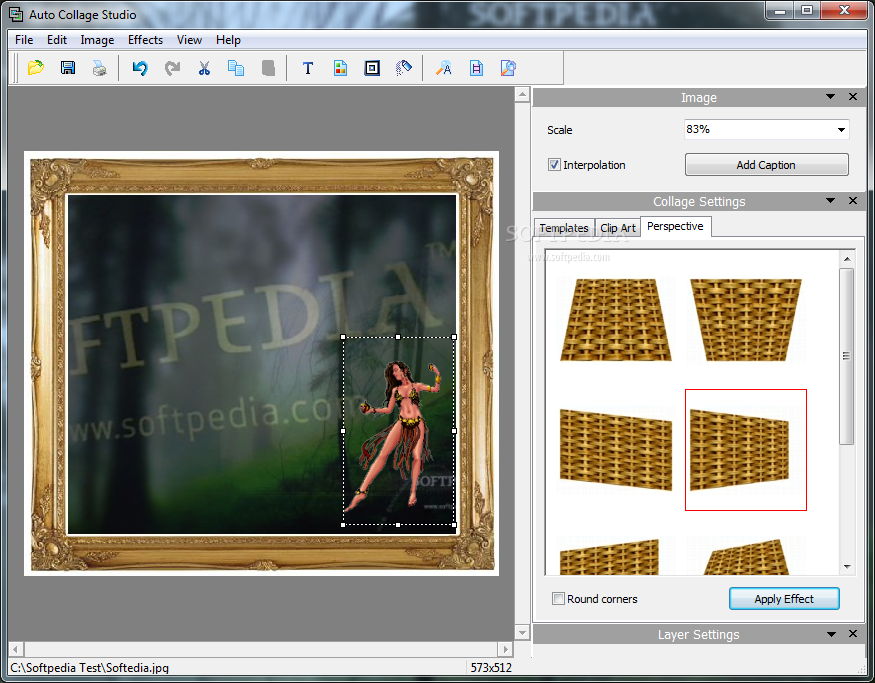The image size is (875, 683).
Task: Undo the last action
Action: pos(140,68)
